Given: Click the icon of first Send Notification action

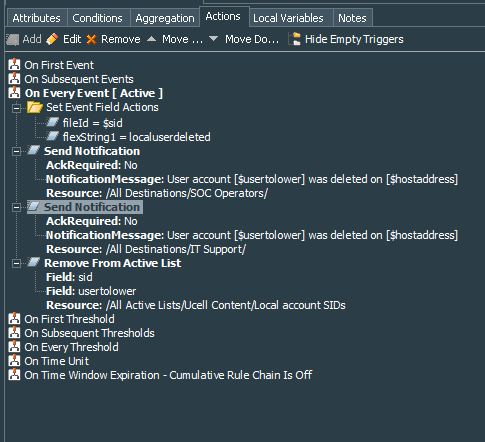Looking at the screenshot, I should point(33,150).
